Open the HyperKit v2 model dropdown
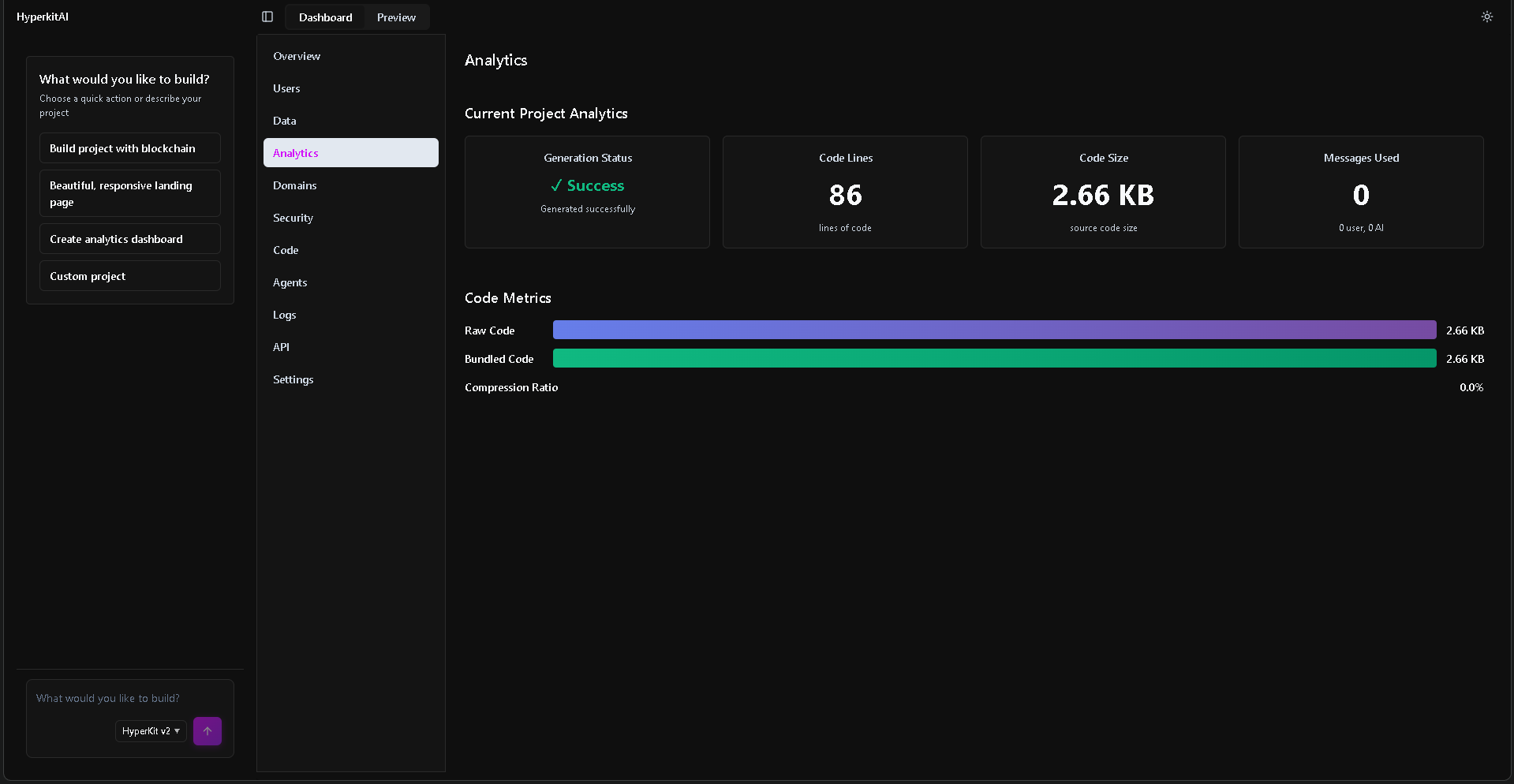Screen dimensions: 1514x784 coord(151,731)
